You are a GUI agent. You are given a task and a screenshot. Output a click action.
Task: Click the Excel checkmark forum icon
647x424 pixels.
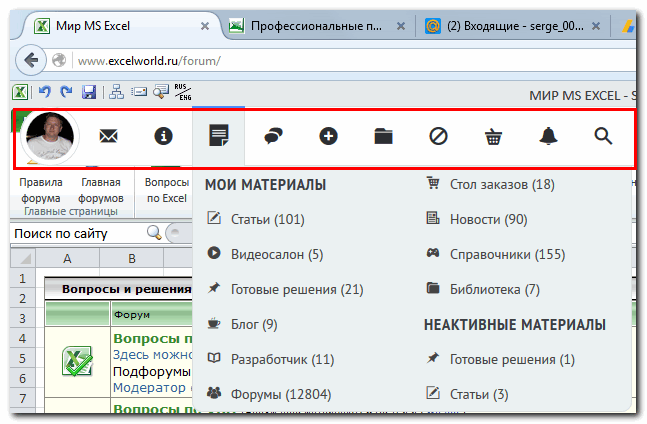point(77,362)
